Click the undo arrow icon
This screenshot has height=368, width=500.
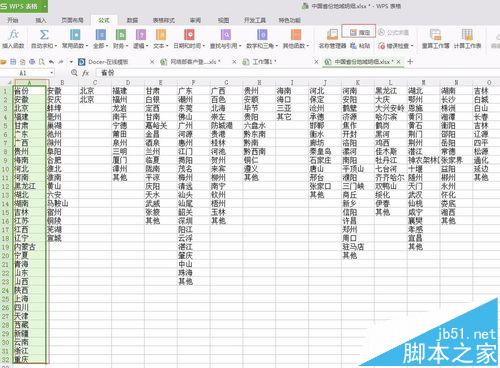point(51,62)
